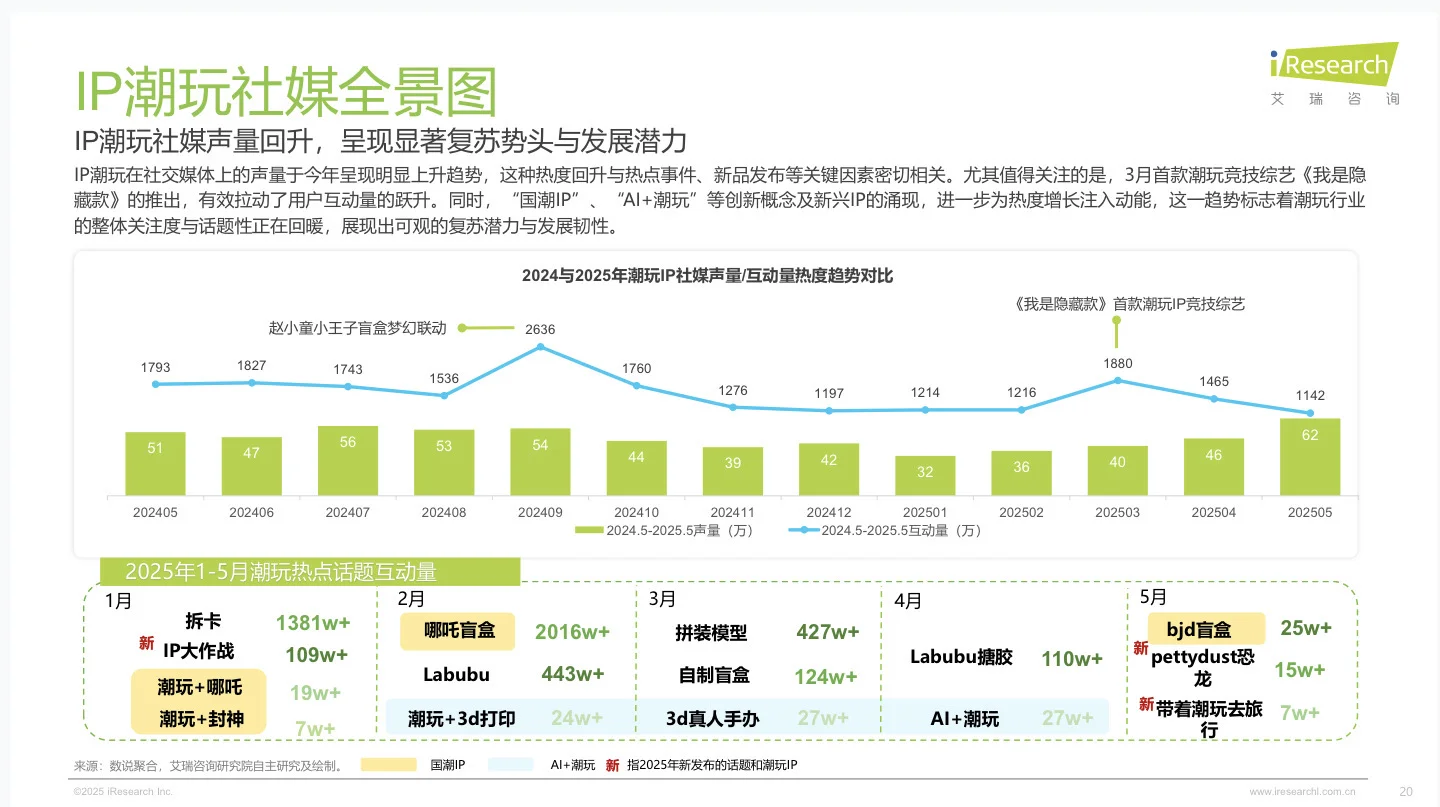Click the value 427w+

(828, 632)
